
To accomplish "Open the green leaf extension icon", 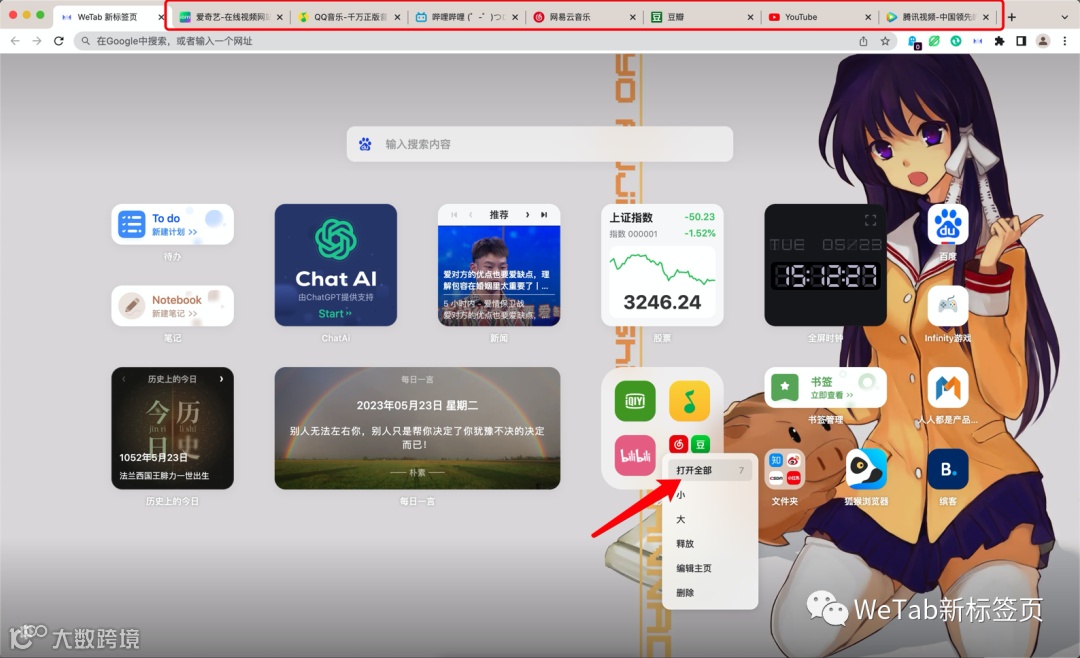I will [934, 41].
